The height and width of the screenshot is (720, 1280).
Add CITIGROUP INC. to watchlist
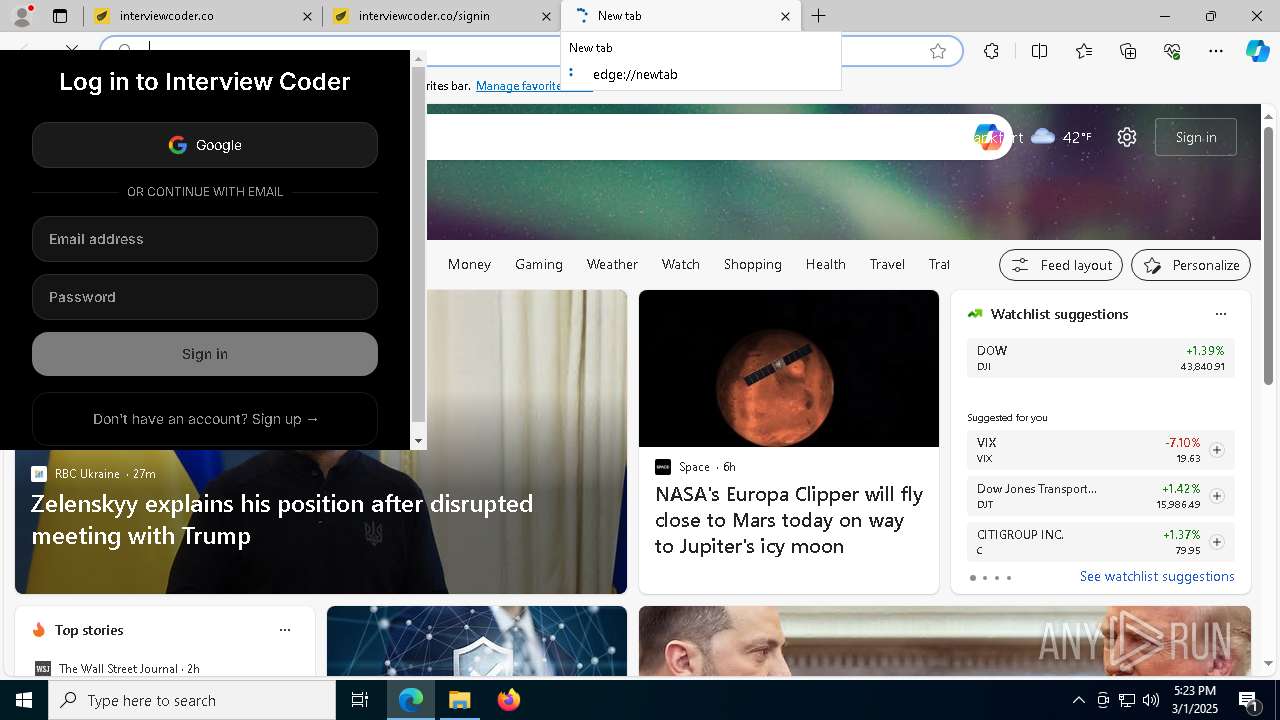1216,542
